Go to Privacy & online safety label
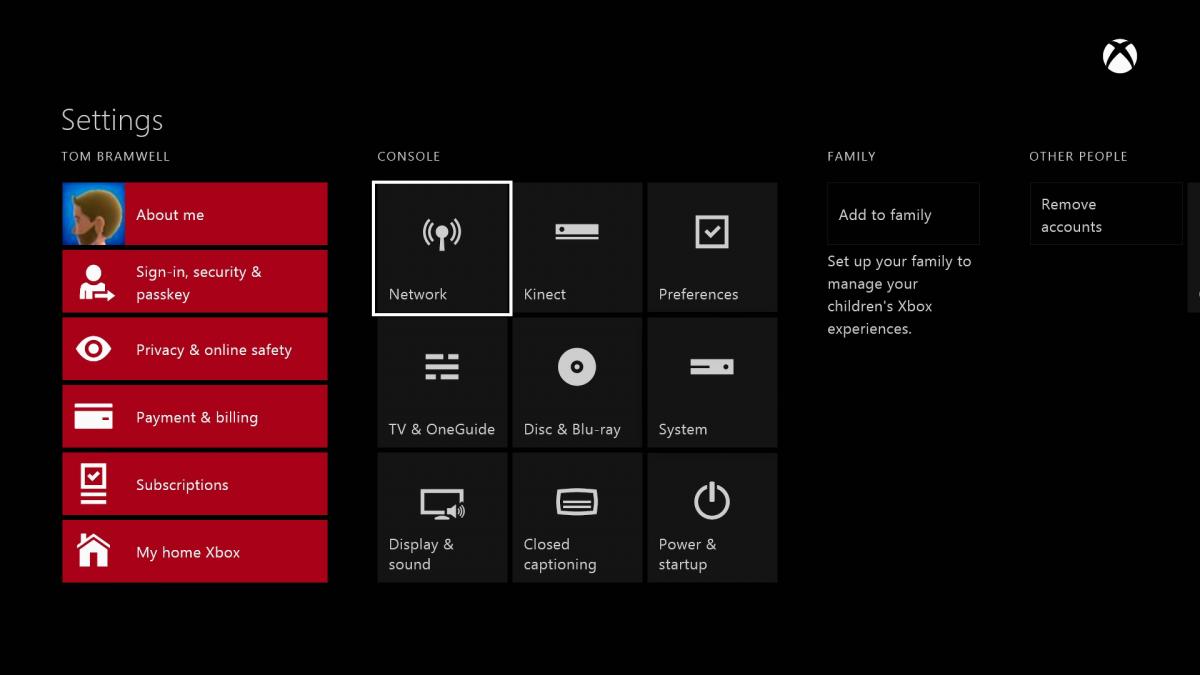 point(214,350)
